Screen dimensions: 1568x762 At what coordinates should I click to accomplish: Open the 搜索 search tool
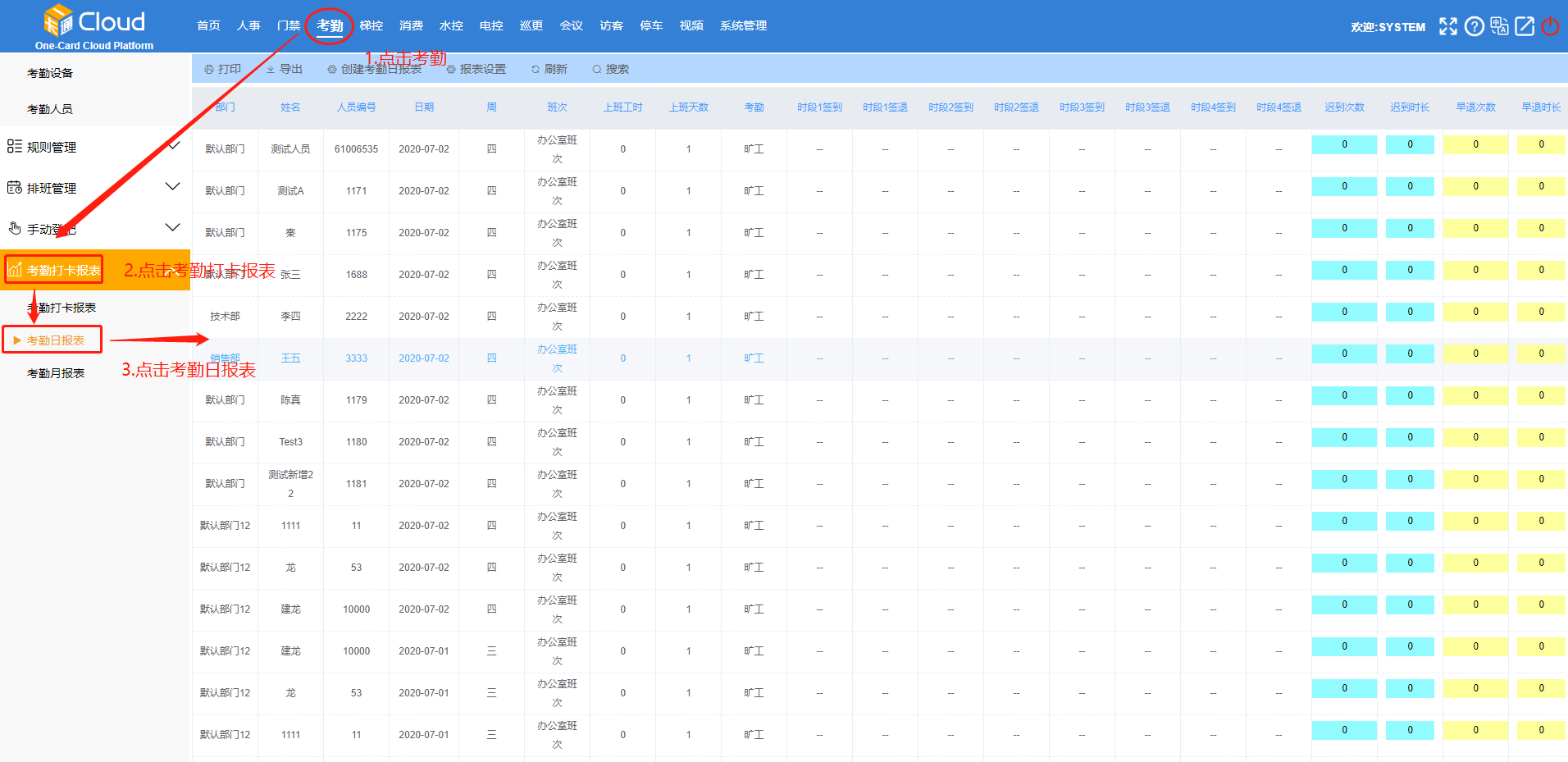click(610, 70)
